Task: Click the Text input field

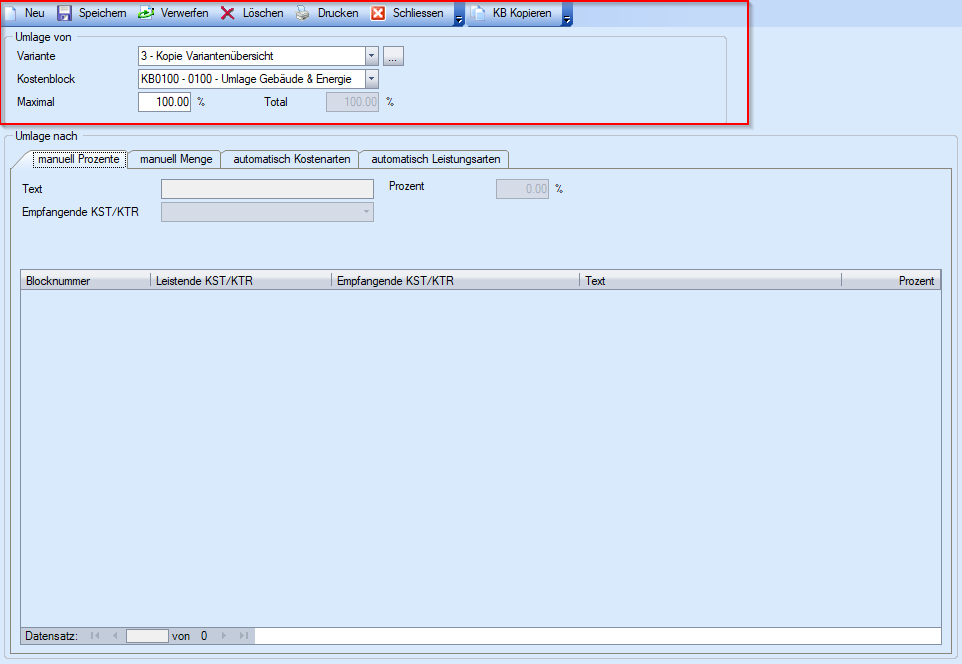Action: click(267, 189)
